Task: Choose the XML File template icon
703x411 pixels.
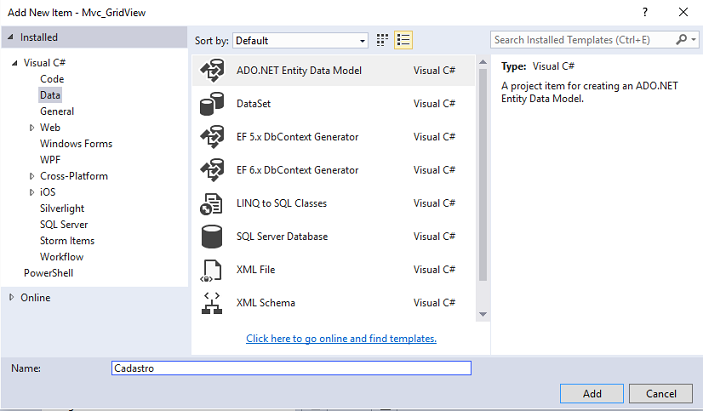Action: pos(211,270)
